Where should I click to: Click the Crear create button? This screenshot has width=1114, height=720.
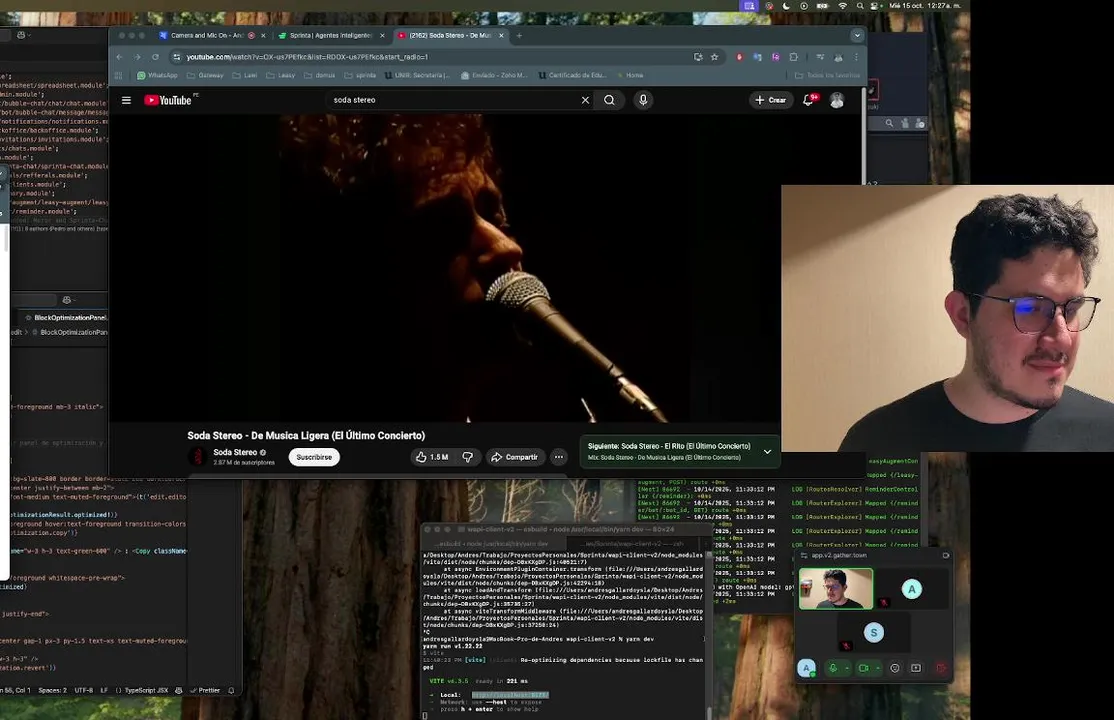pyautogui.click(x=771, y=100)
